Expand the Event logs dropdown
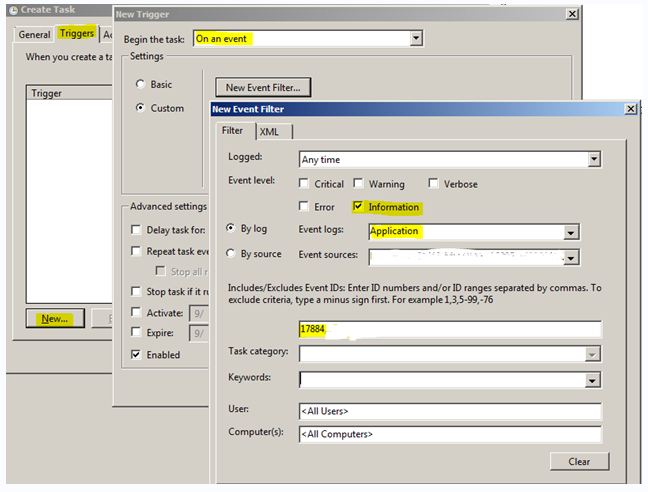 [571, 232]
